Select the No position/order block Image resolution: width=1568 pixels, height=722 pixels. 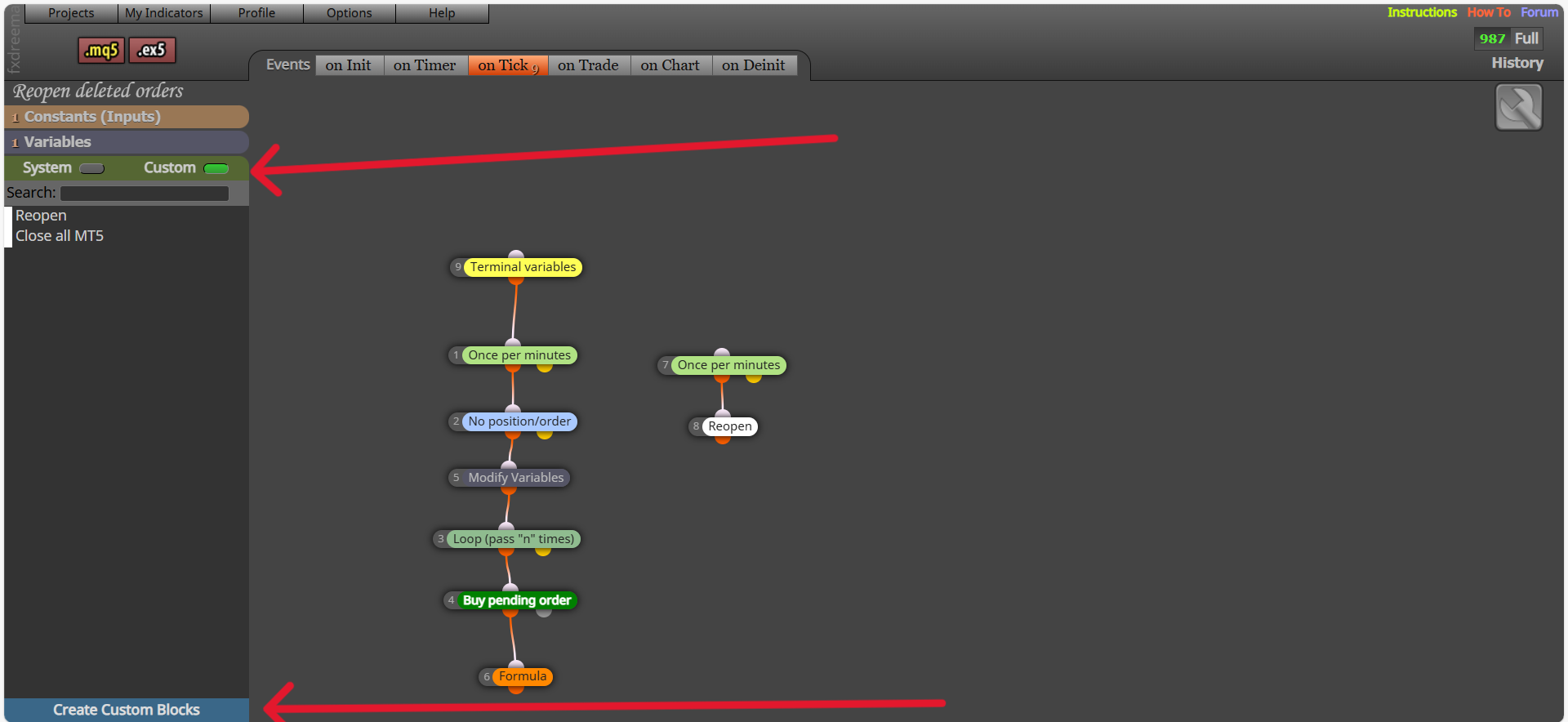pyautogui.click(x=519, y=421)
